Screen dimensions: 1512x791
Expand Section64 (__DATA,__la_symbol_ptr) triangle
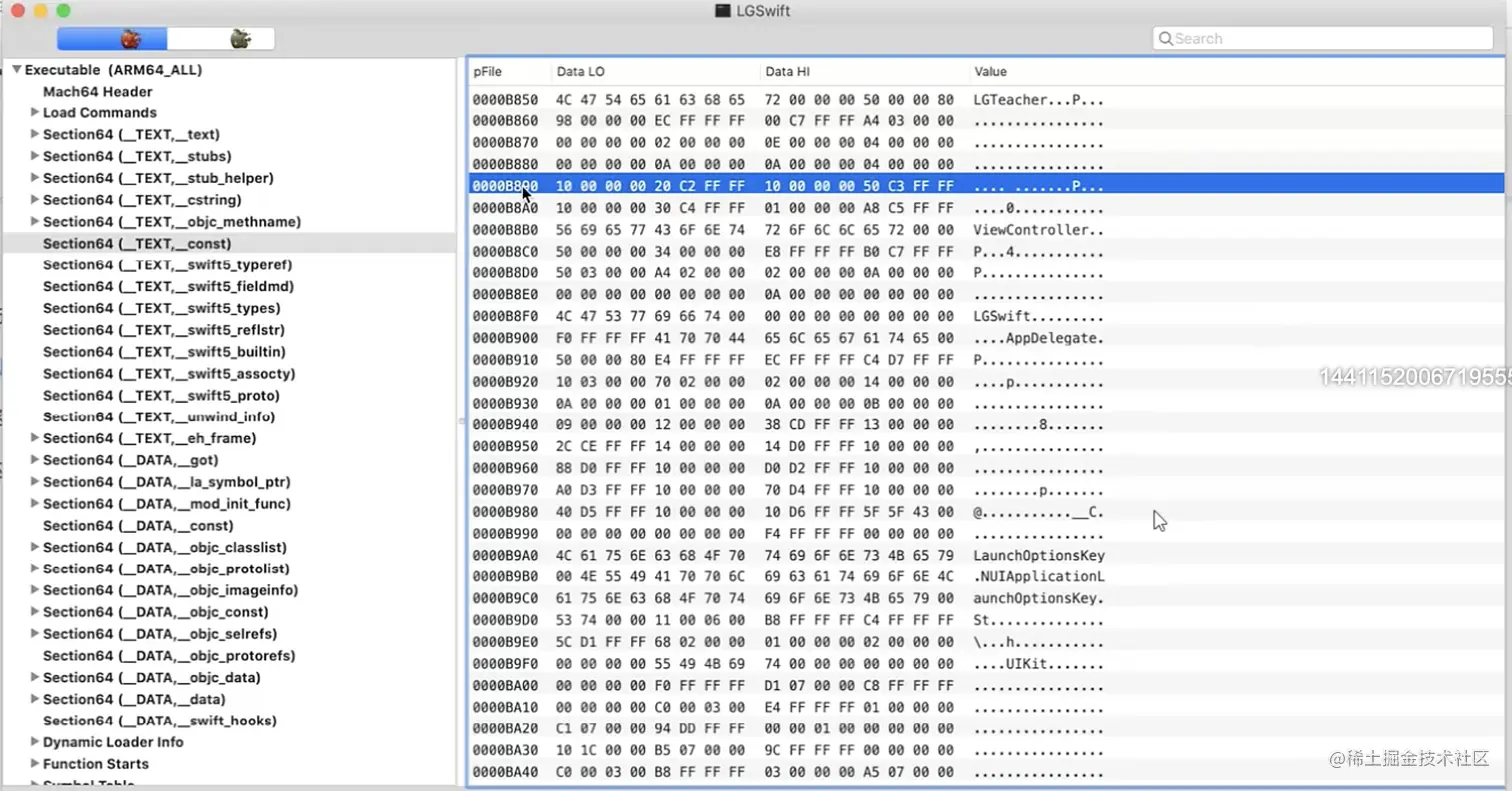pyautogui.click(x=35, y=482)
